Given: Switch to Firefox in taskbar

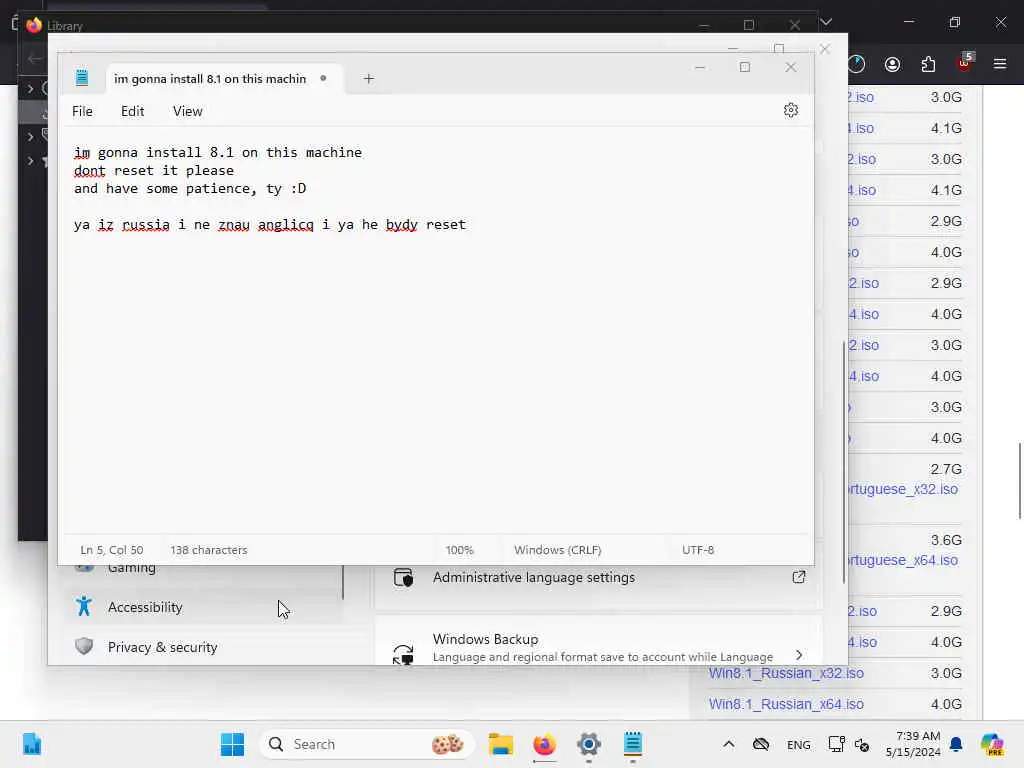Looking at the screenshot, I should click(545, 744).
